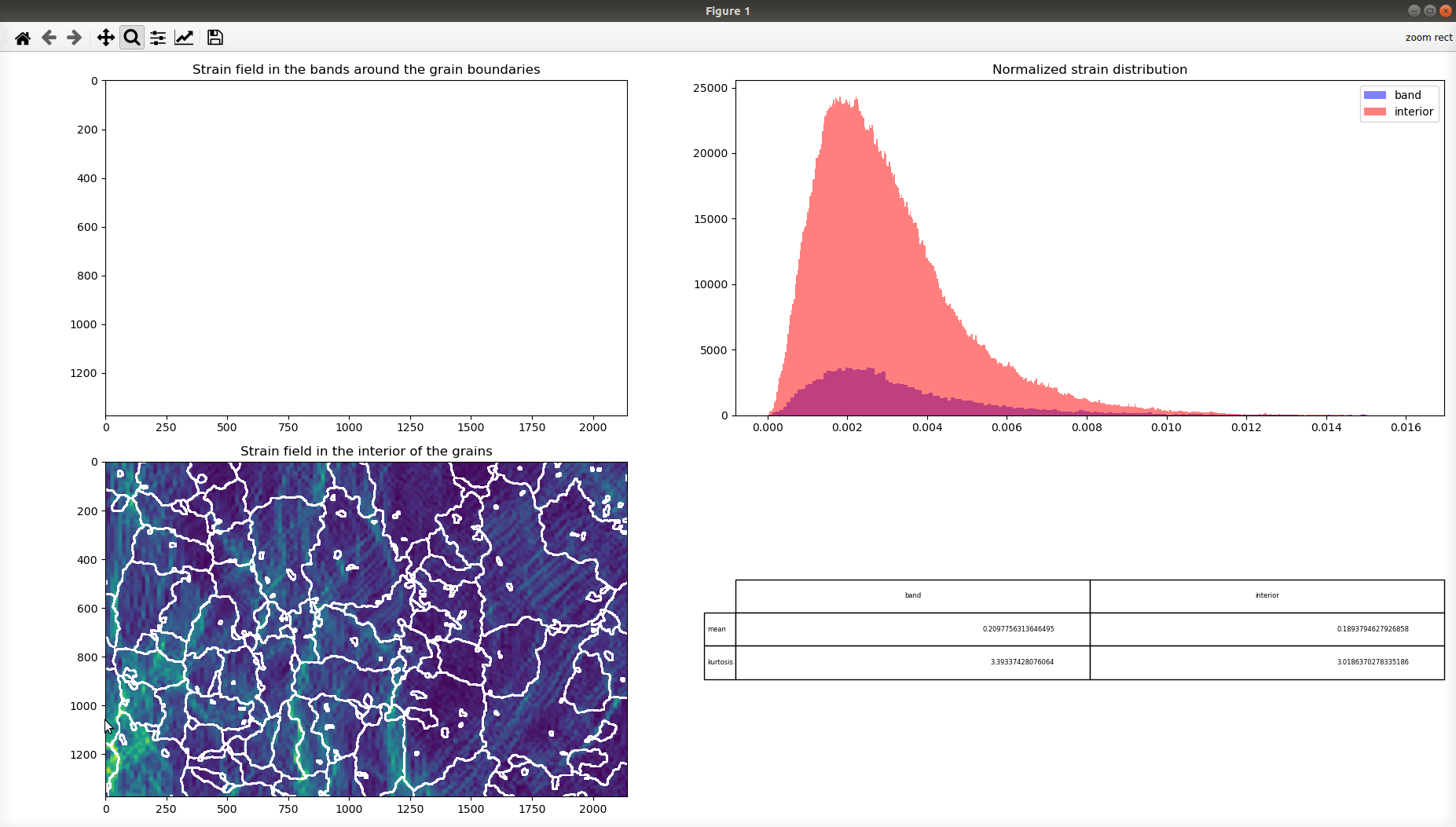
Task: Click title 'Strain field in the bands around the grain boundaries'
Action: coord(366,69)
